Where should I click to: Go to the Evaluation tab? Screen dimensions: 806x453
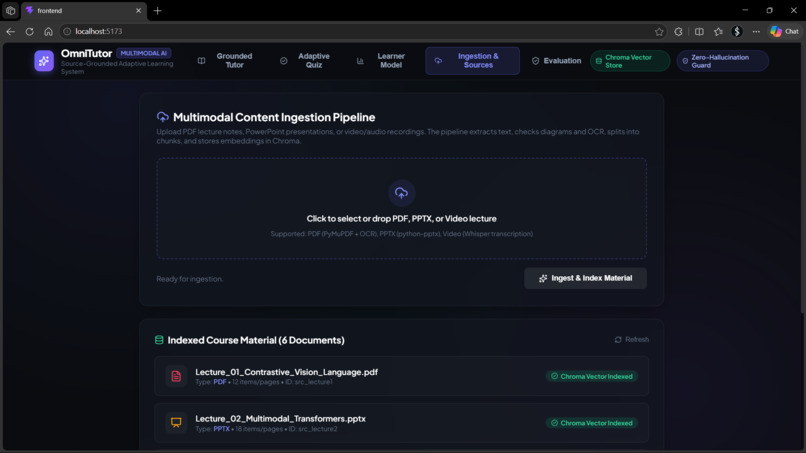point(556,61)
